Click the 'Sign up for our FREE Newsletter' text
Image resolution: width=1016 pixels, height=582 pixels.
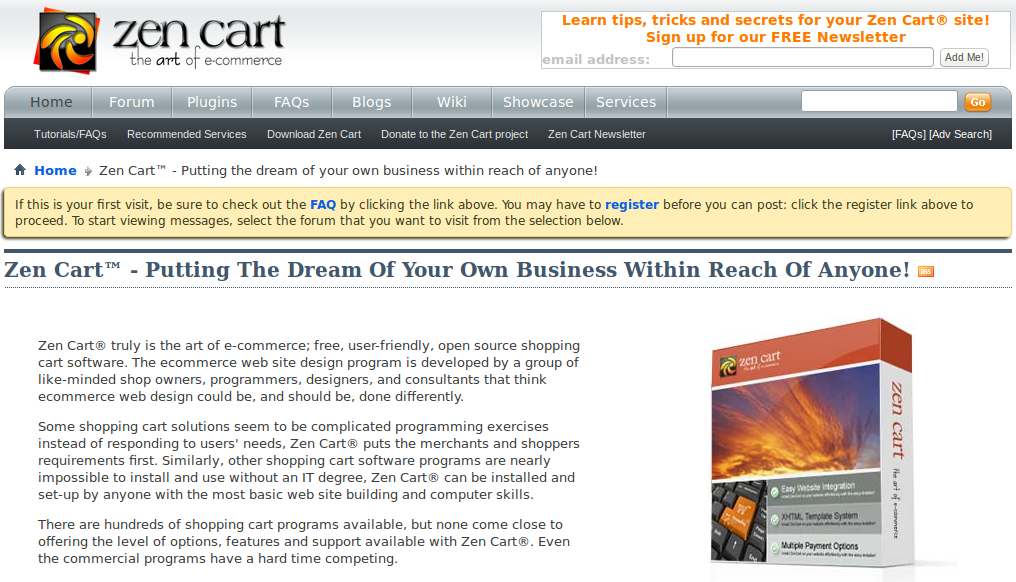pos(776,37)
